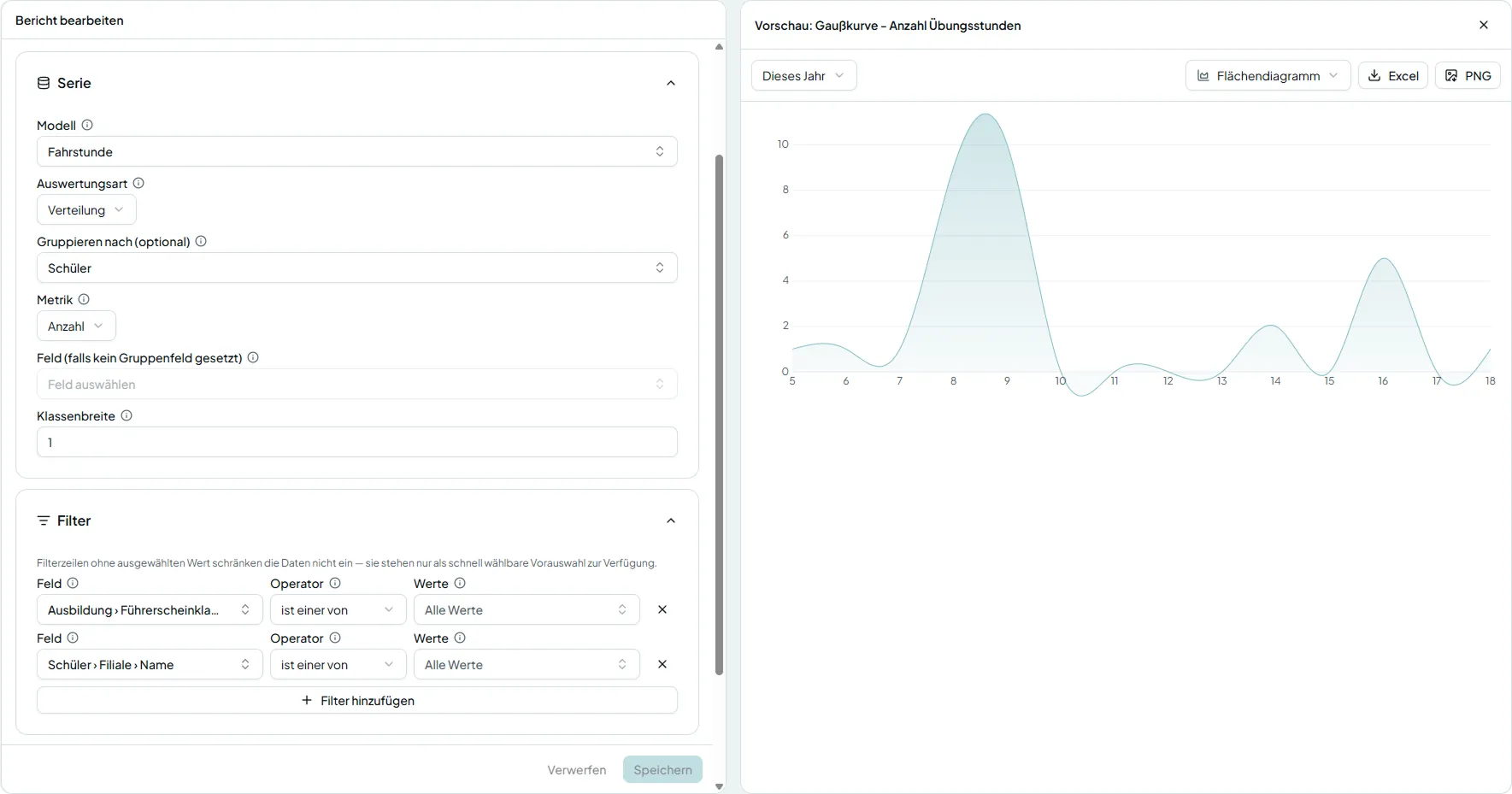This screenshot has width=1512, height=794.
Task: Open the Auswertungsart dropdown Verteilung
Action: (x=86, y=209)
